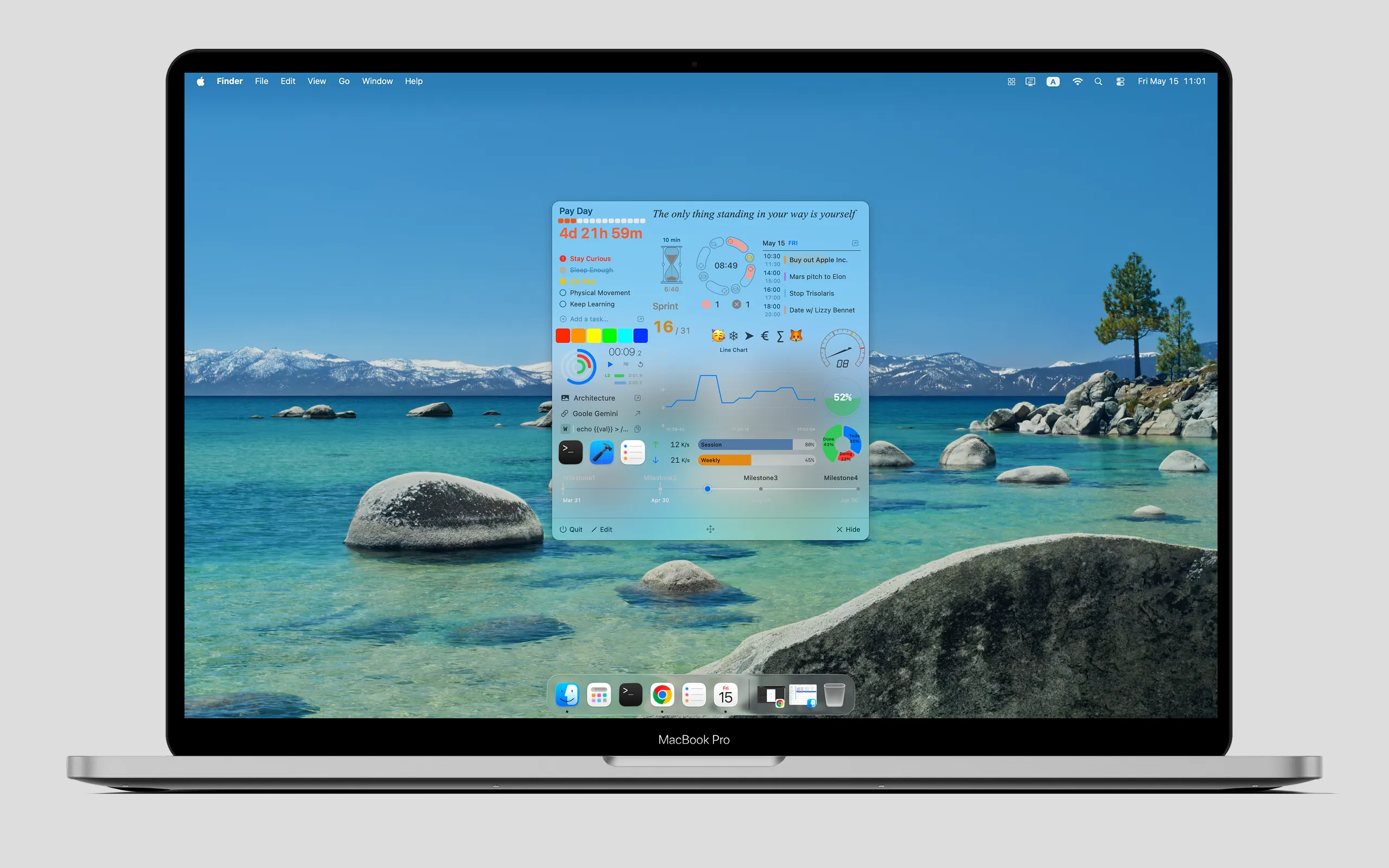Check off the Keep Learning task
This screenshot has width=1389, height=868.
[563, 304]
